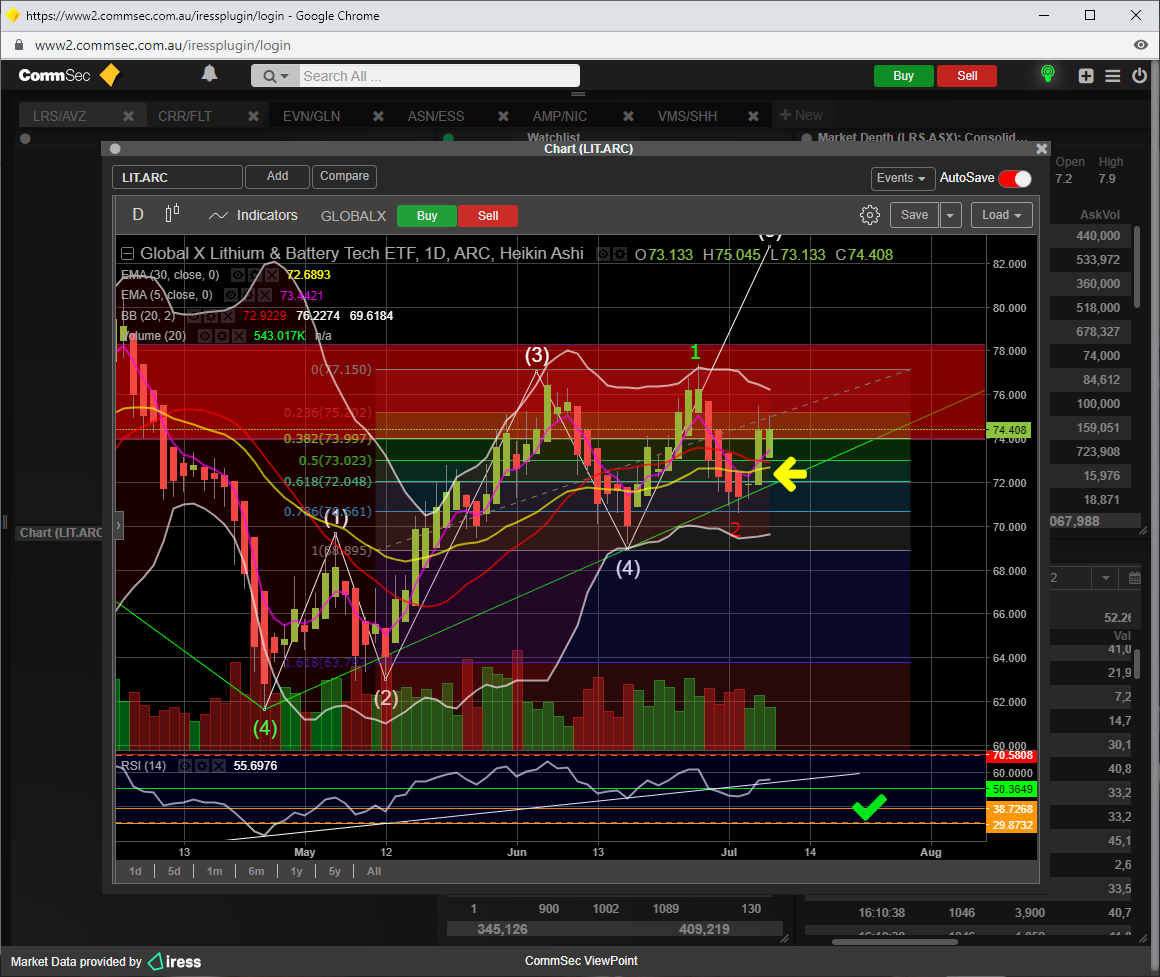Toggle the AutoSave switch

[1014, 178]
